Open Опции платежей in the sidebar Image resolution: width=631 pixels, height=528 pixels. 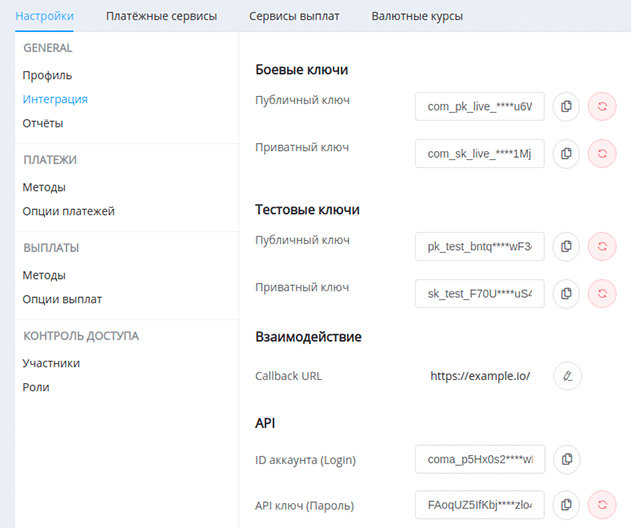68,211
